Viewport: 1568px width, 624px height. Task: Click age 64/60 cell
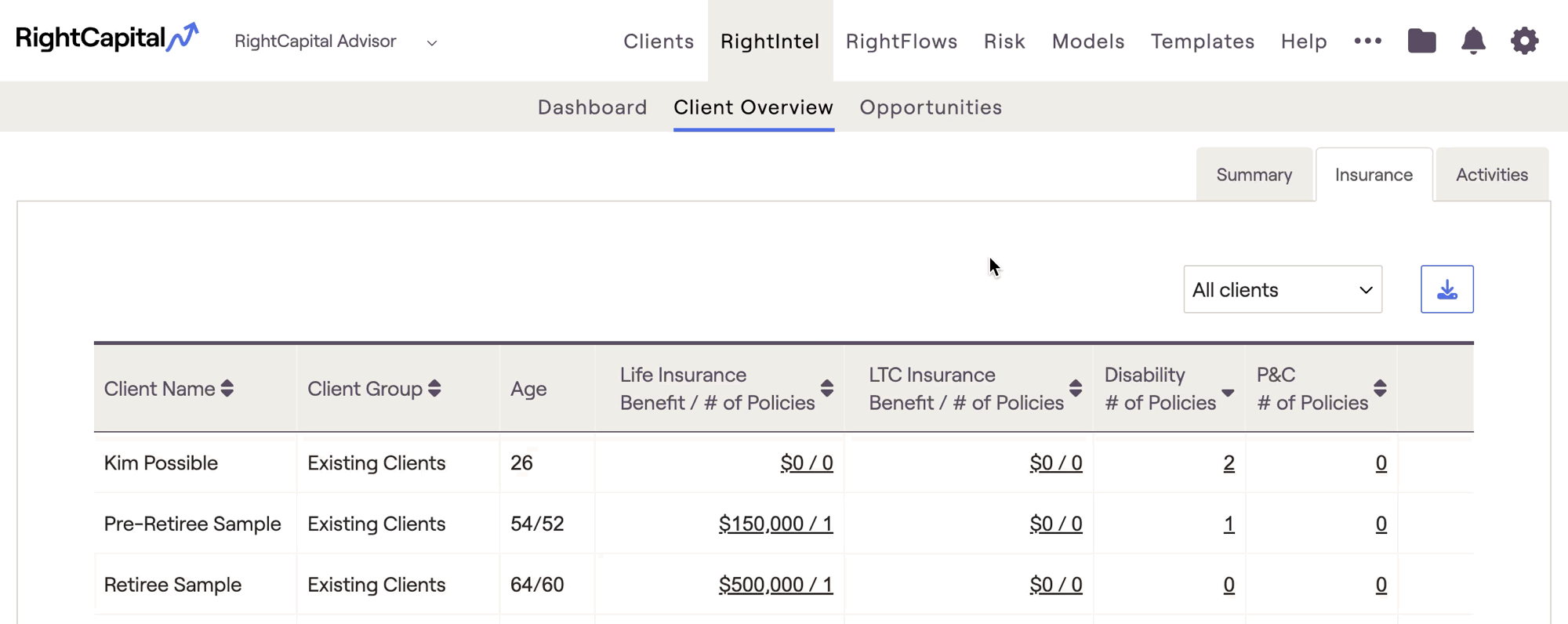[x=537, y=585]
